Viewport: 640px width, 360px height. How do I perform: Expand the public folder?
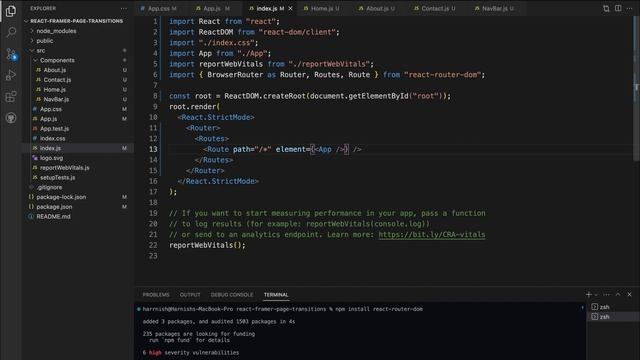click(x=45, y=41)
